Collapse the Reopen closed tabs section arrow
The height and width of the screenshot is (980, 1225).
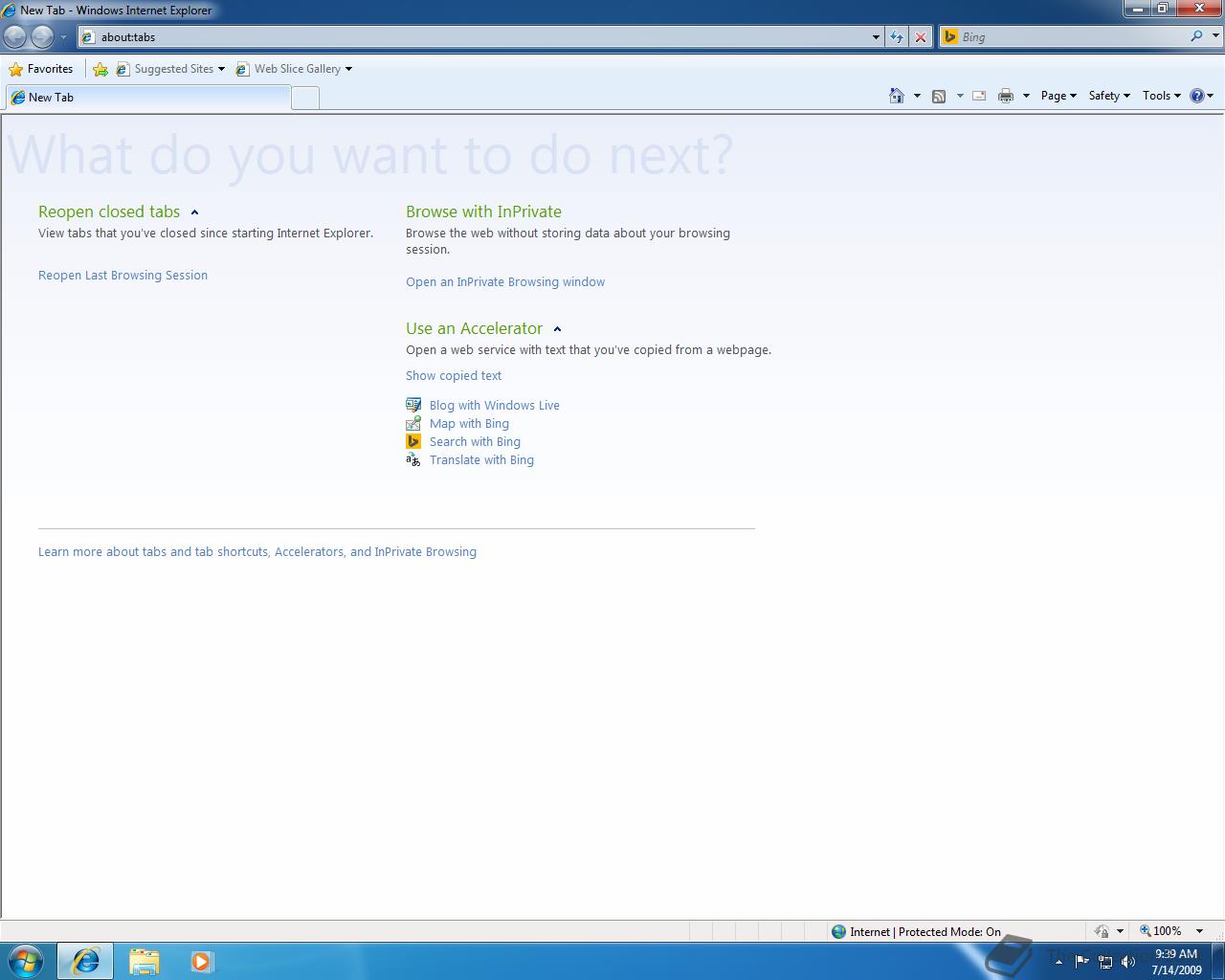coord(194,212)
